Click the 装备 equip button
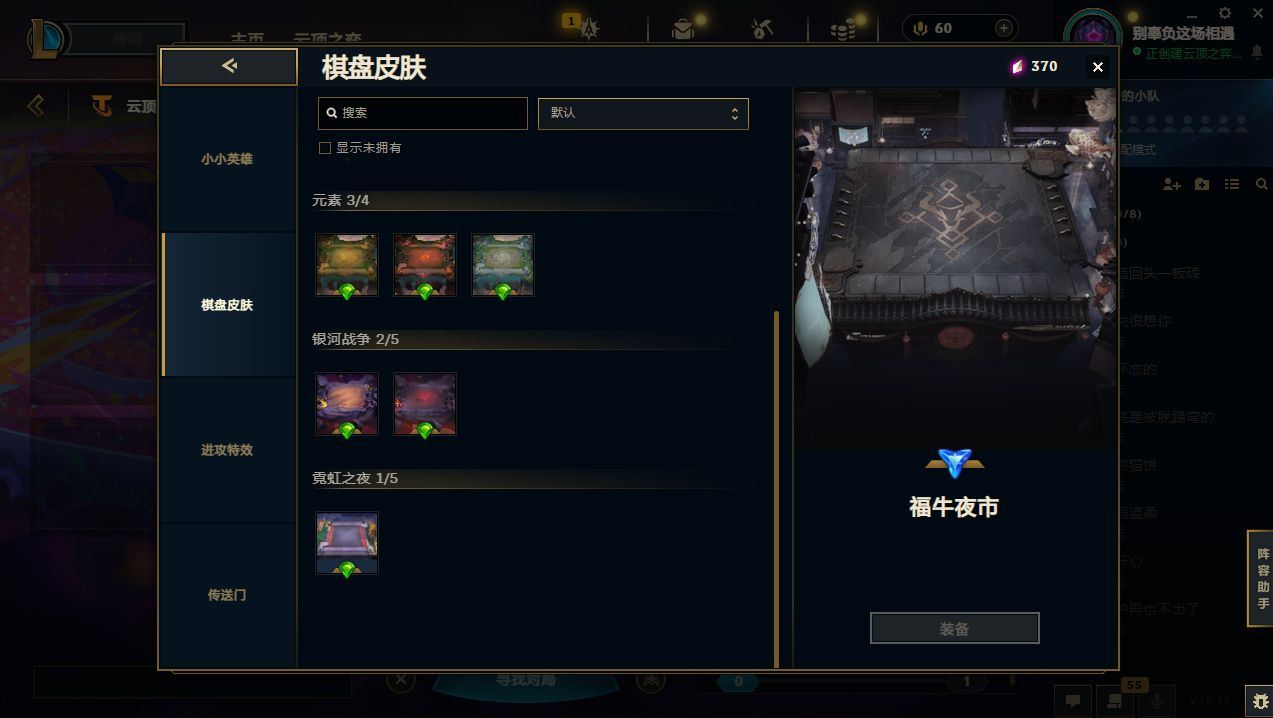This screenshot has height=718, width=1273. (x=954, y=629)
